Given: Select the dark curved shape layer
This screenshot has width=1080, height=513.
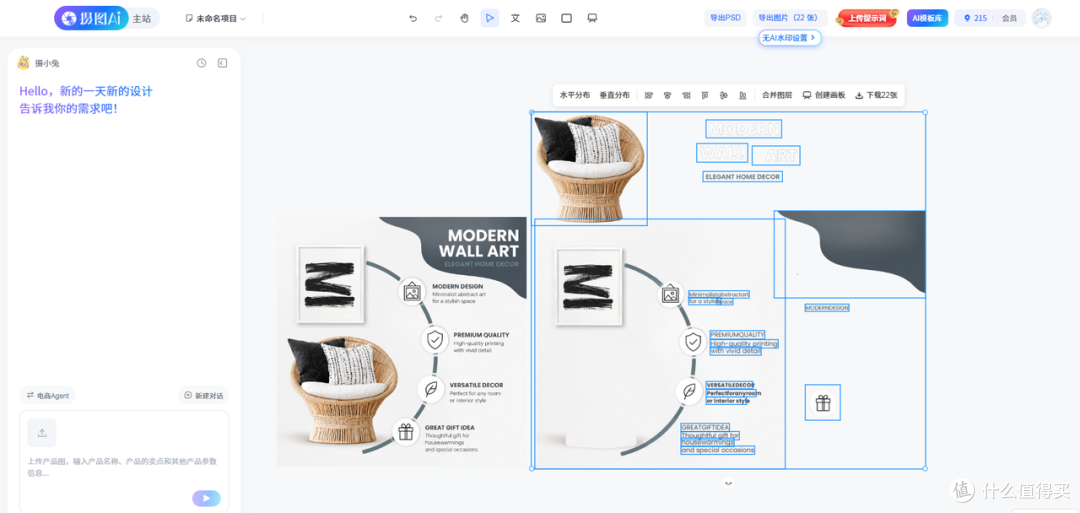Looking at the screenshot, I should point(850,254).
